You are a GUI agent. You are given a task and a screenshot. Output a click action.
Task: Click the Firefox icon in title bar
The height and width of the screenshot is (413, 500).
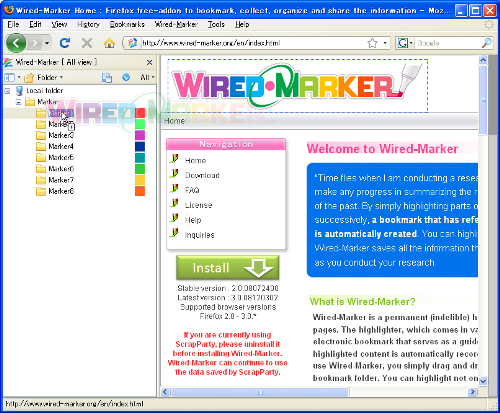coord(9,10)
